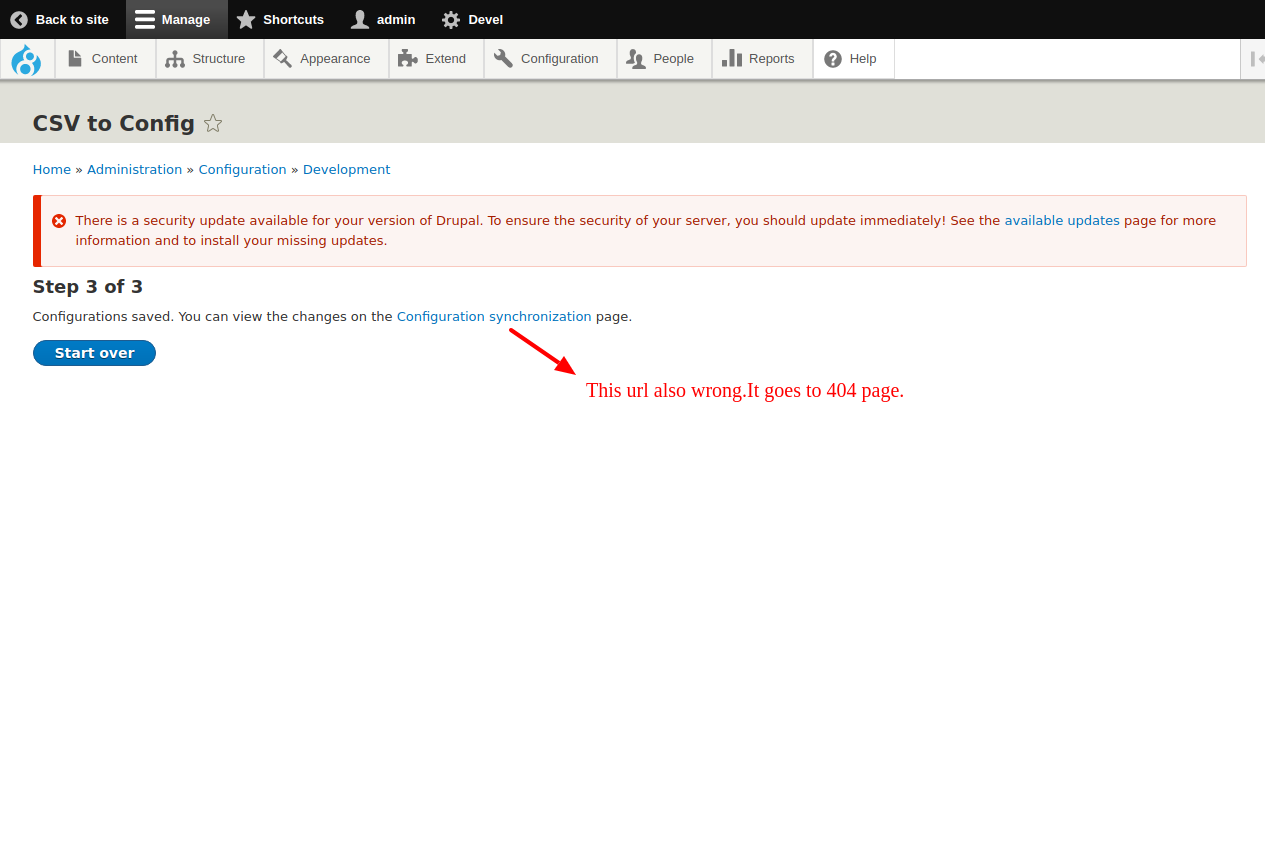Click the error status icon in warning
1265x867 pixels.
pos(59,221)
